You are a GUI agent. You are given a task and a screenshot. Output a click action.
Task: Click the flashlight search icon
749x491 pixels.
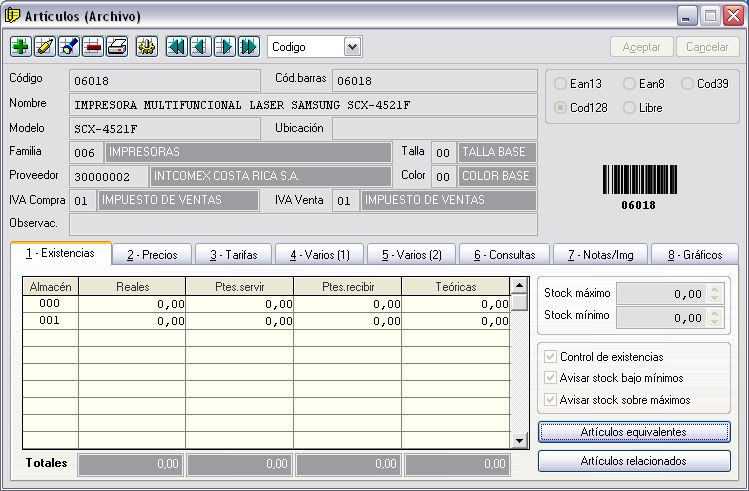click(69, 47)
